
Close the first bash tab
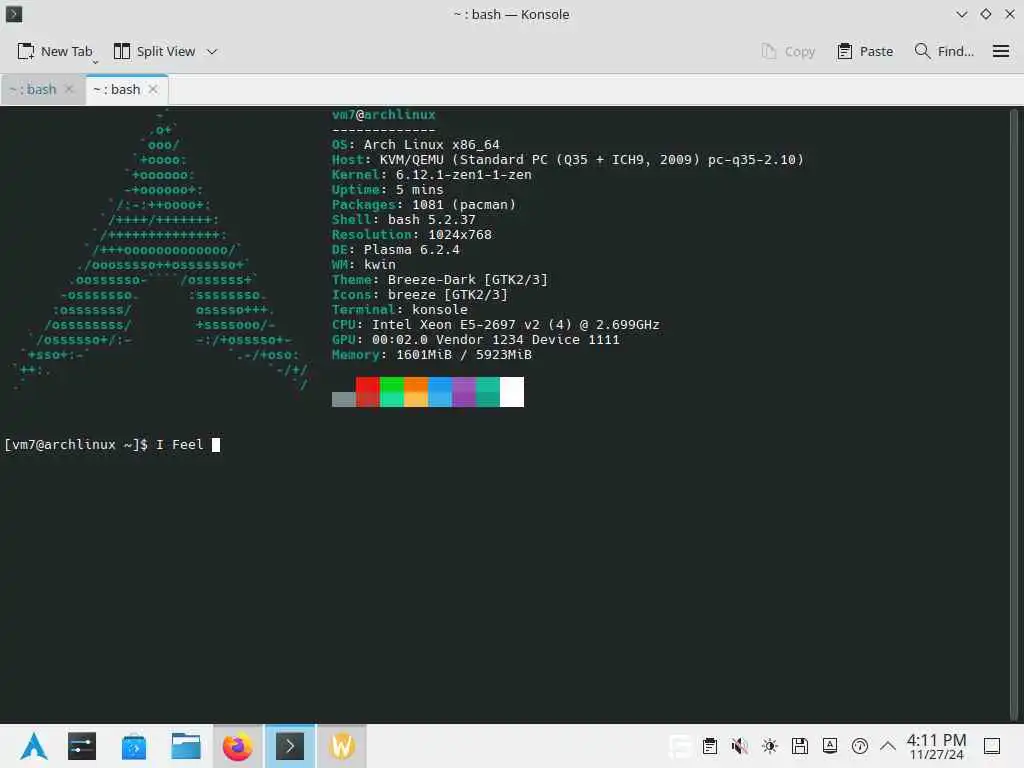pyautogui.click(x=69, y=89)
